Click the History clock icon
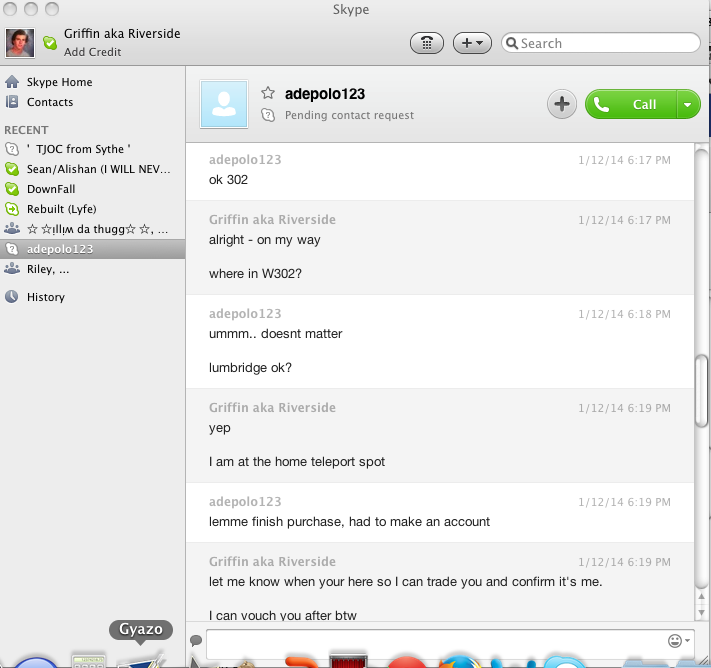Screen dimensions: 711x668 coord(12,297)
